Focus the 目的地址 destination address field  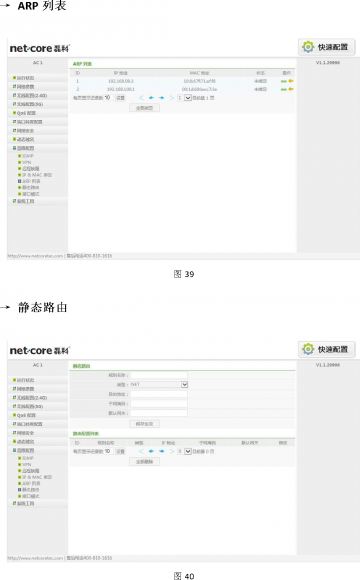[159, 394]
